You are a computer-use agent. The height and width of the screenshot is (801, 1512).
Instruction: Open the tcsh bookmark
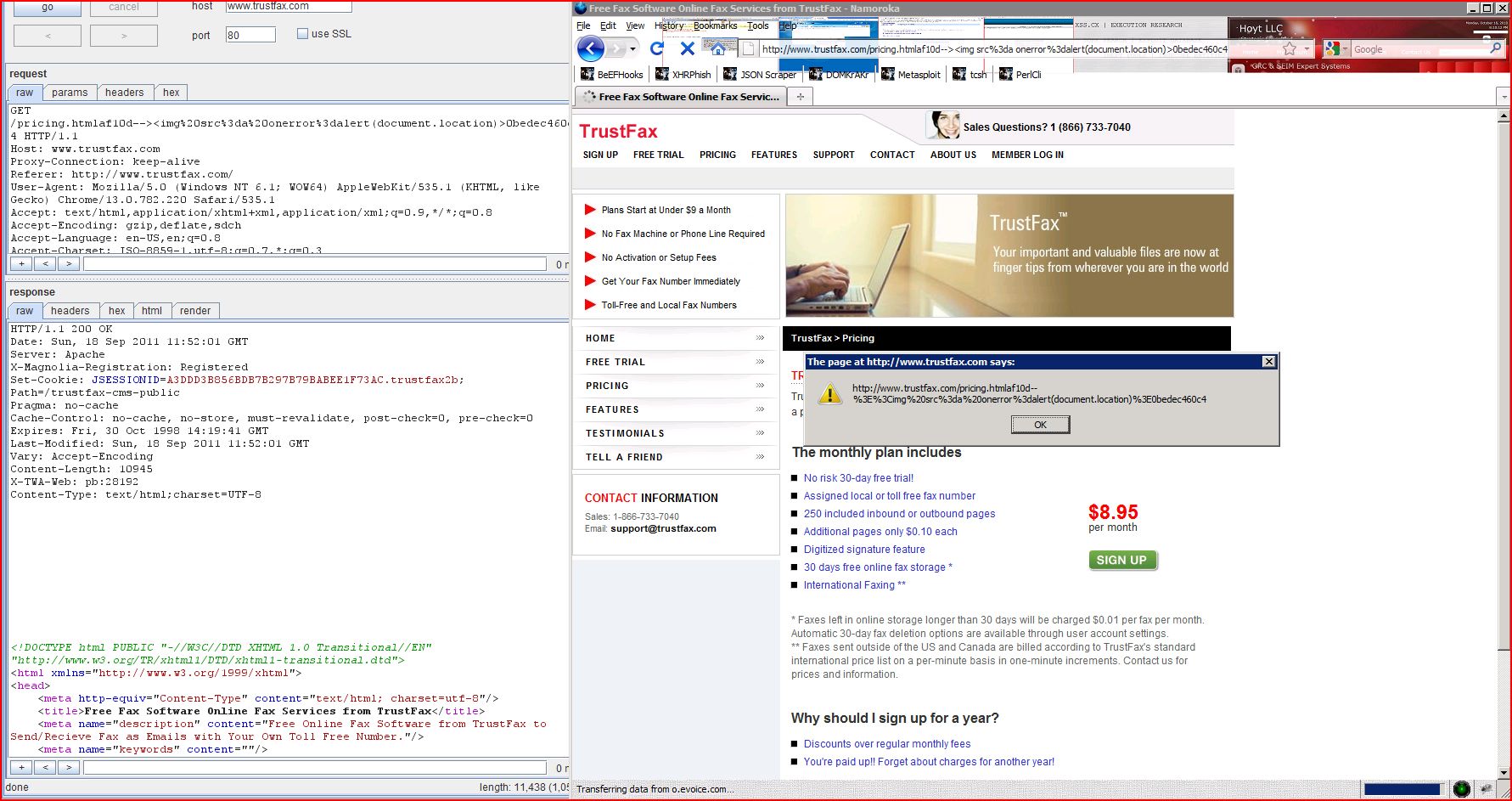click(x=970, y=75)
